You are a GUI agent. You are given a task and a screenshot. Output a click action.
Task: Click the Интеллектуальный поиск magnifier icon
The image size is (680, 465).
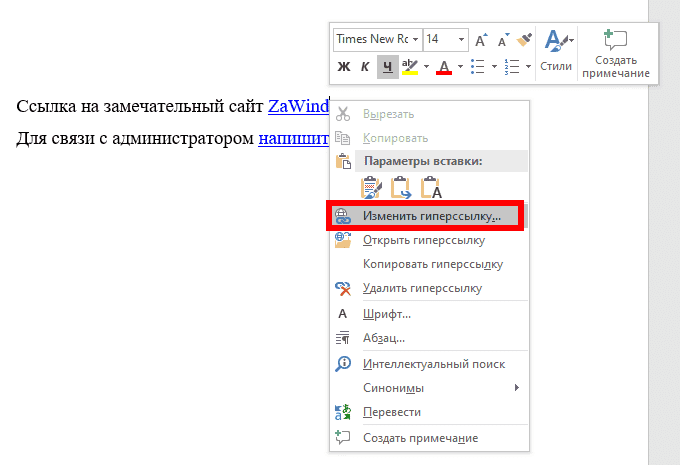coord(343,363)
